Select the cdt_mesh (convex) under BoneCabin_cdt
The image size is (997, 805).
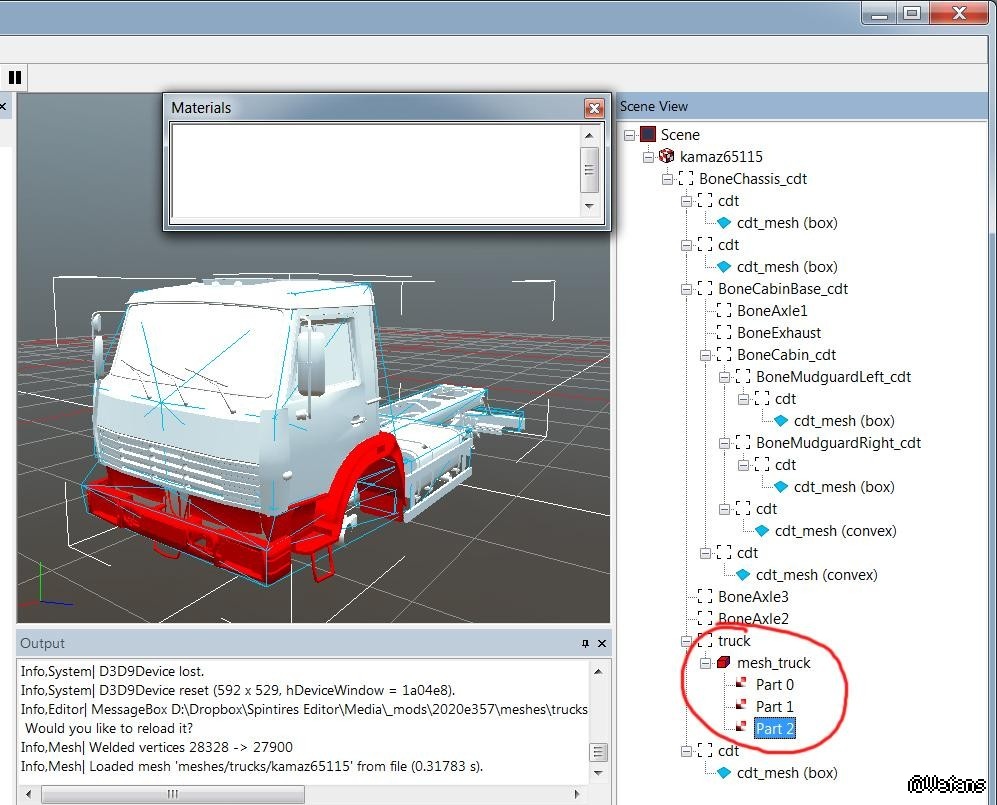click(835, 530)
